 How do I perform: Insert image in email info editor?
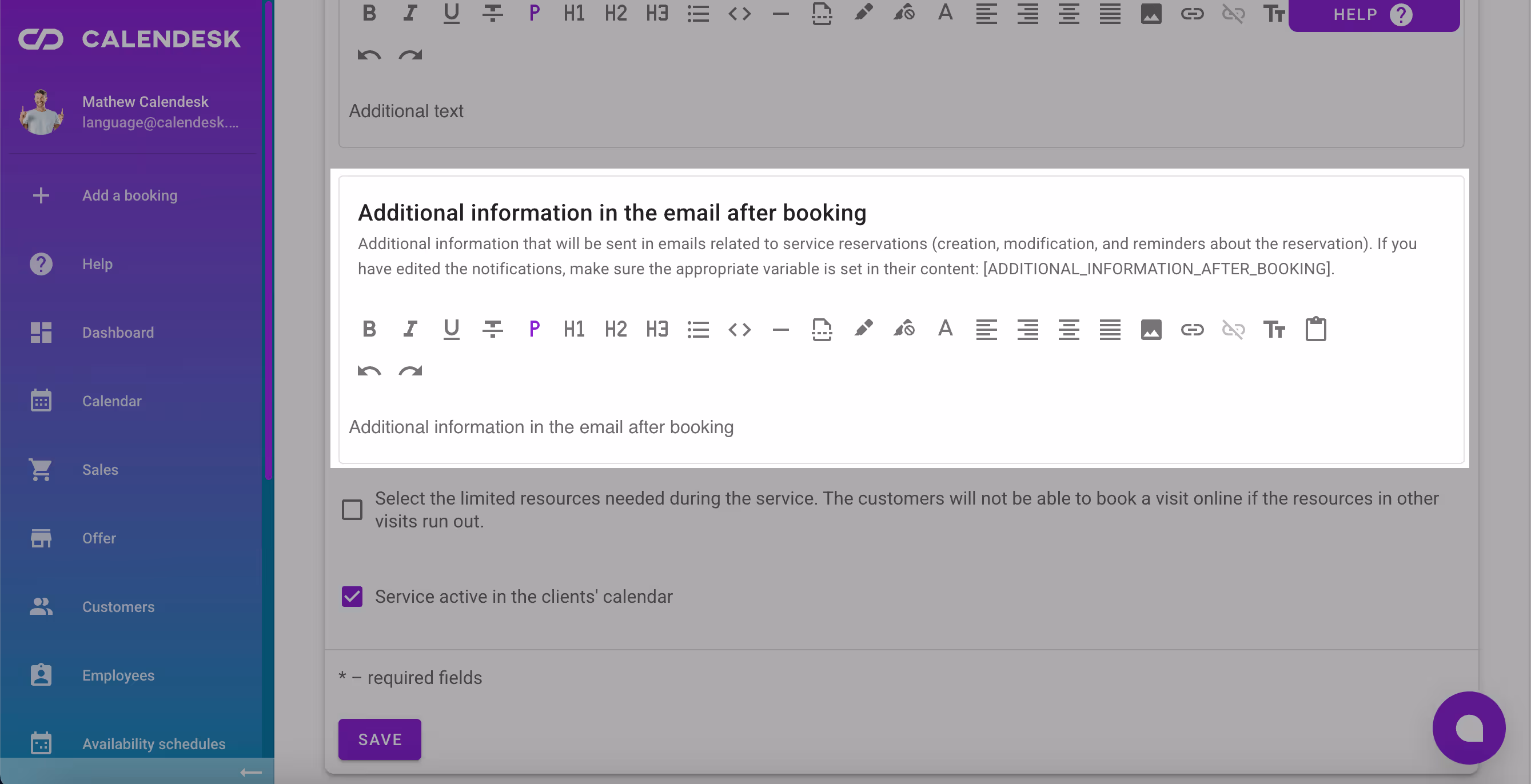pyautogui.click(x=1151, y=329)
